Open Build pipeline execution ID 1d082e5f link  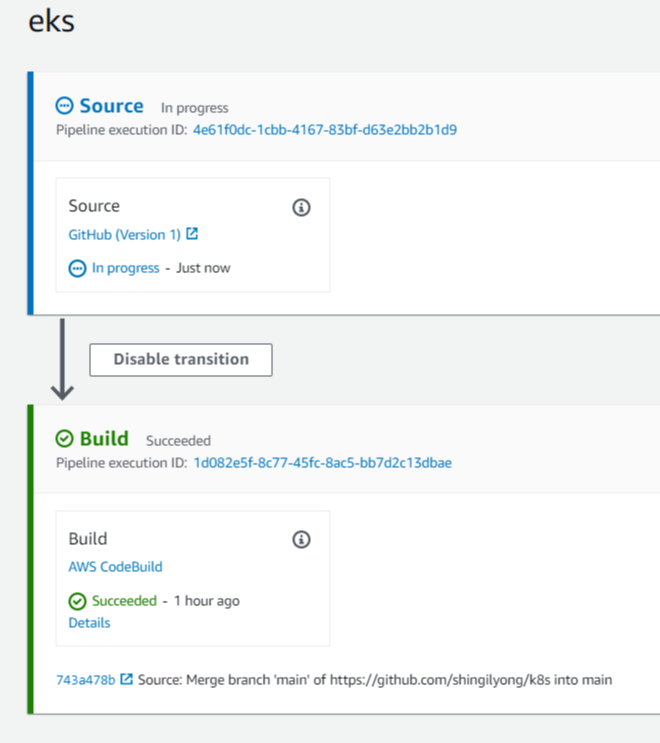click(x=323, y=463)
